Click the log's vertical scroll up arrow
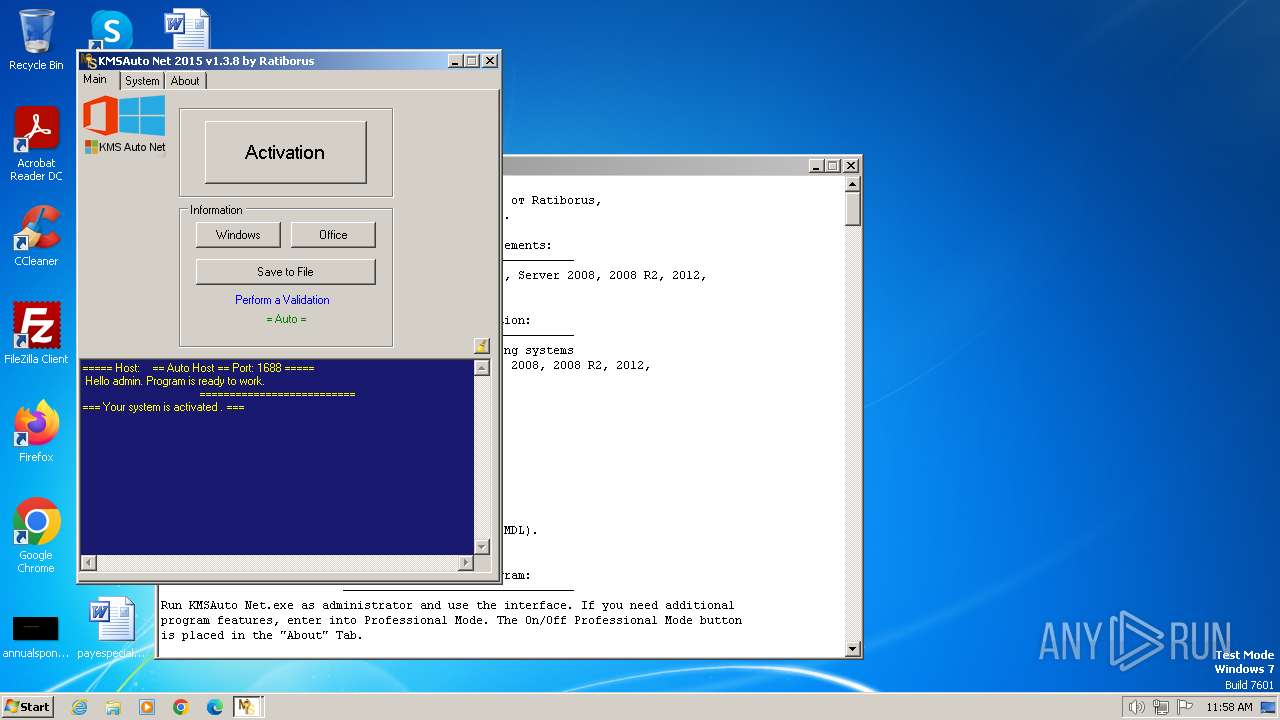 coord(482,368)
